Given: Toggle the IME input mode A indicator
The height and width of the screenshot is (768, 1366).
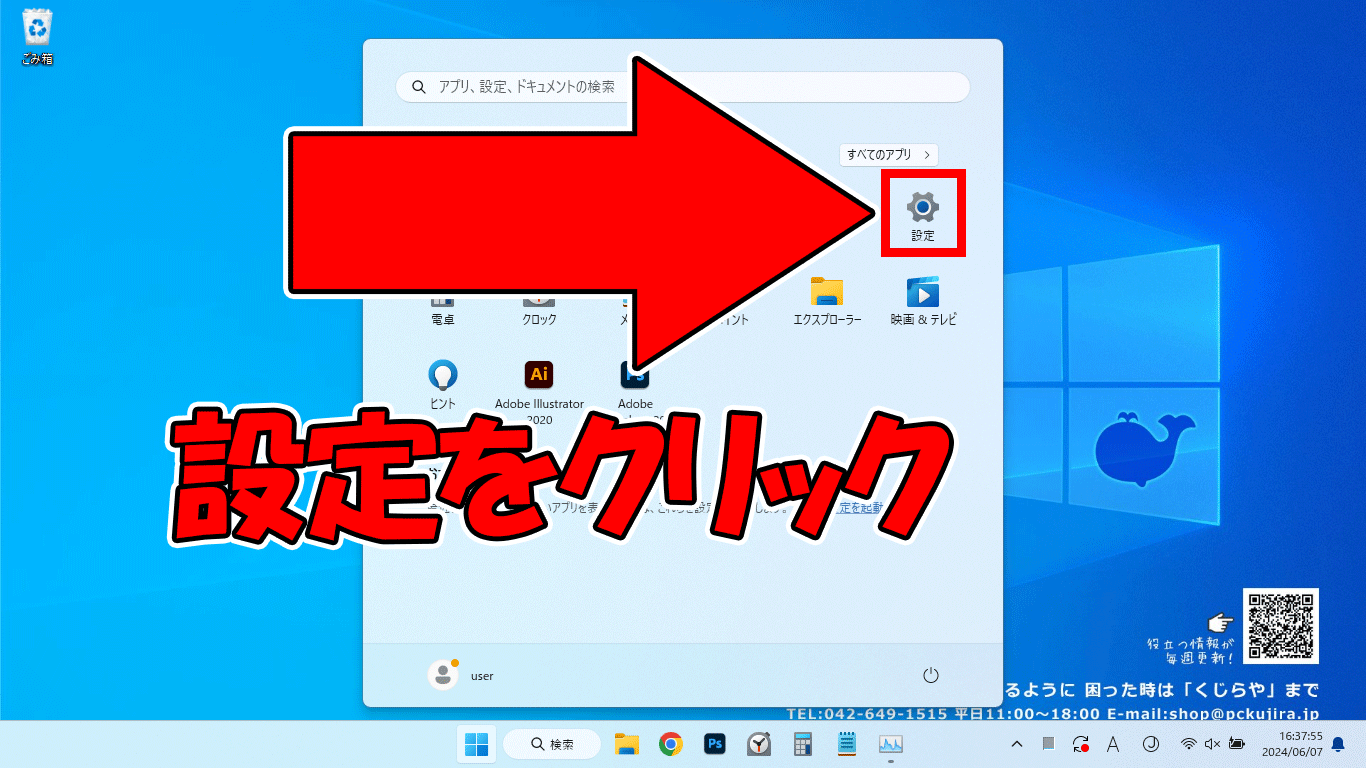Looking at the screenshot, I should [1113, 744].
